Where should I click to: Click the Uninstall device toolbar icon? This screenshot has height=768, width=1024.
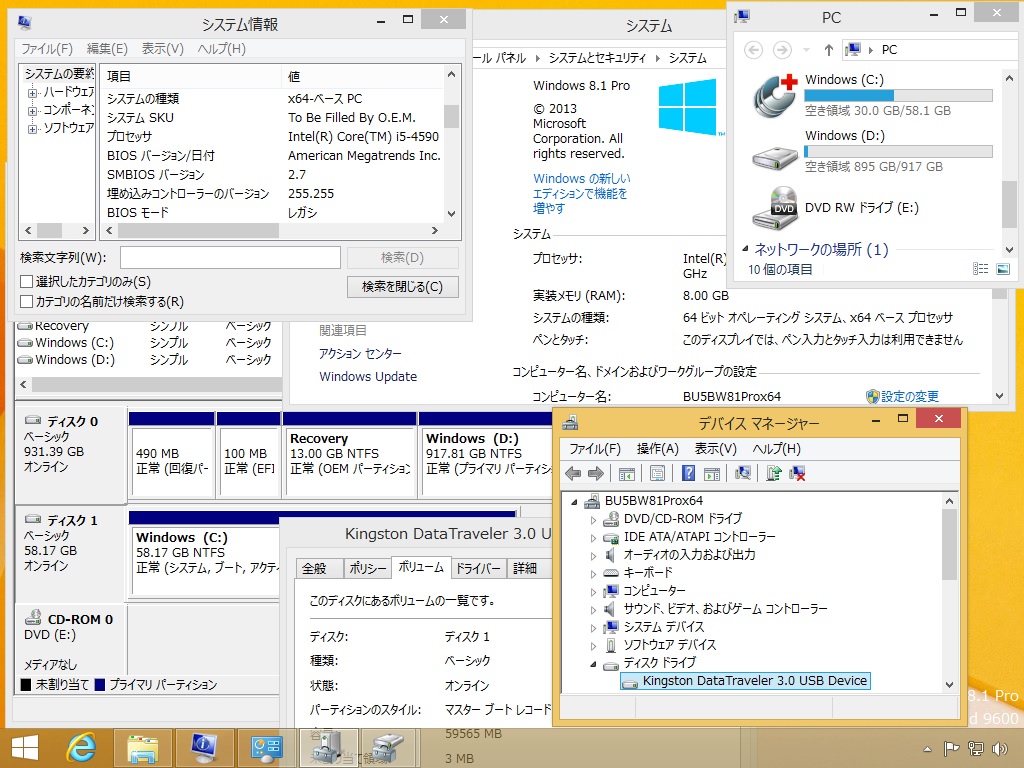pos(797,473)
